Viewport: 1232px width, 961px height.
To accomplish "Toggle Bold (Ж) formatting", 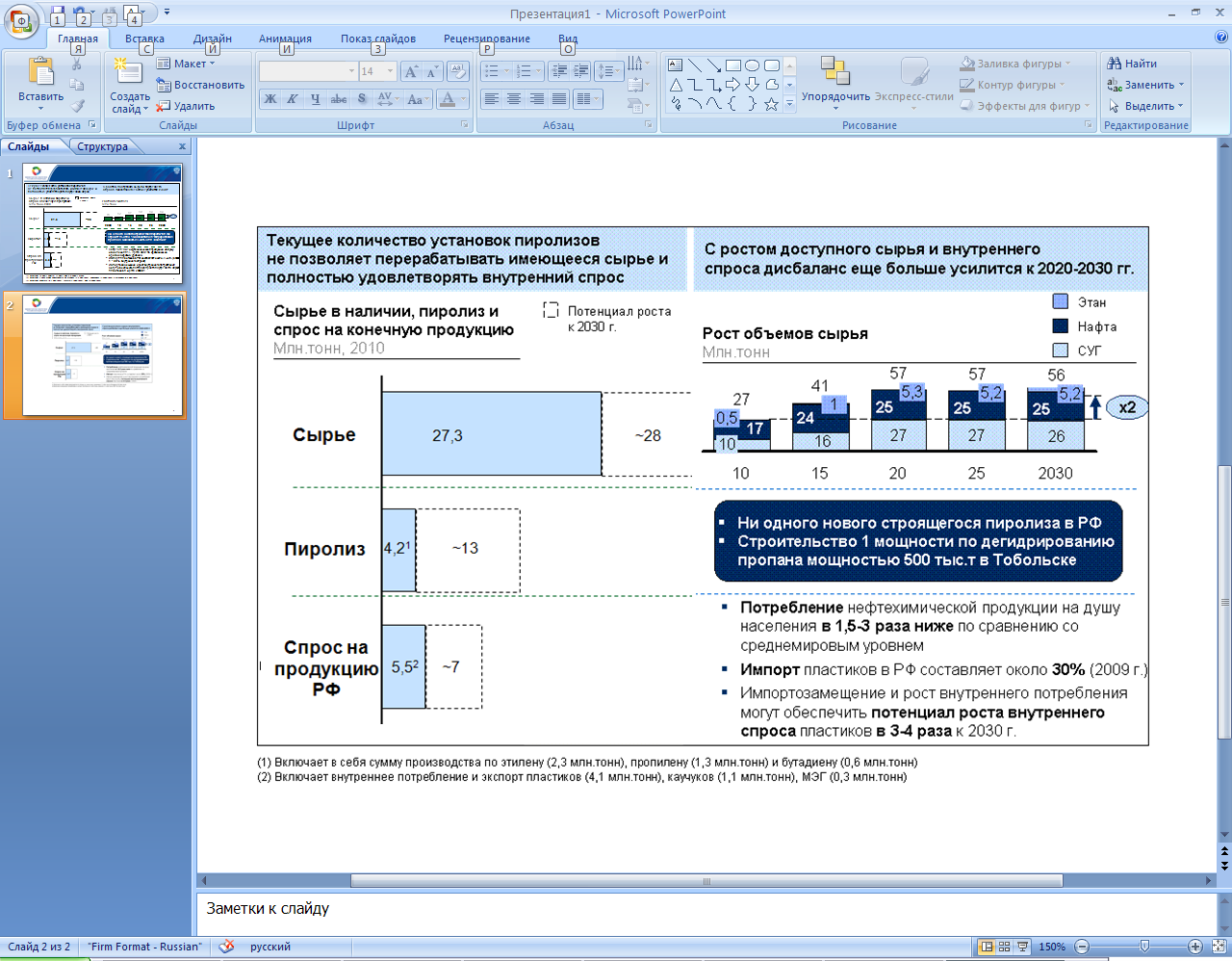I will (270, 99).
